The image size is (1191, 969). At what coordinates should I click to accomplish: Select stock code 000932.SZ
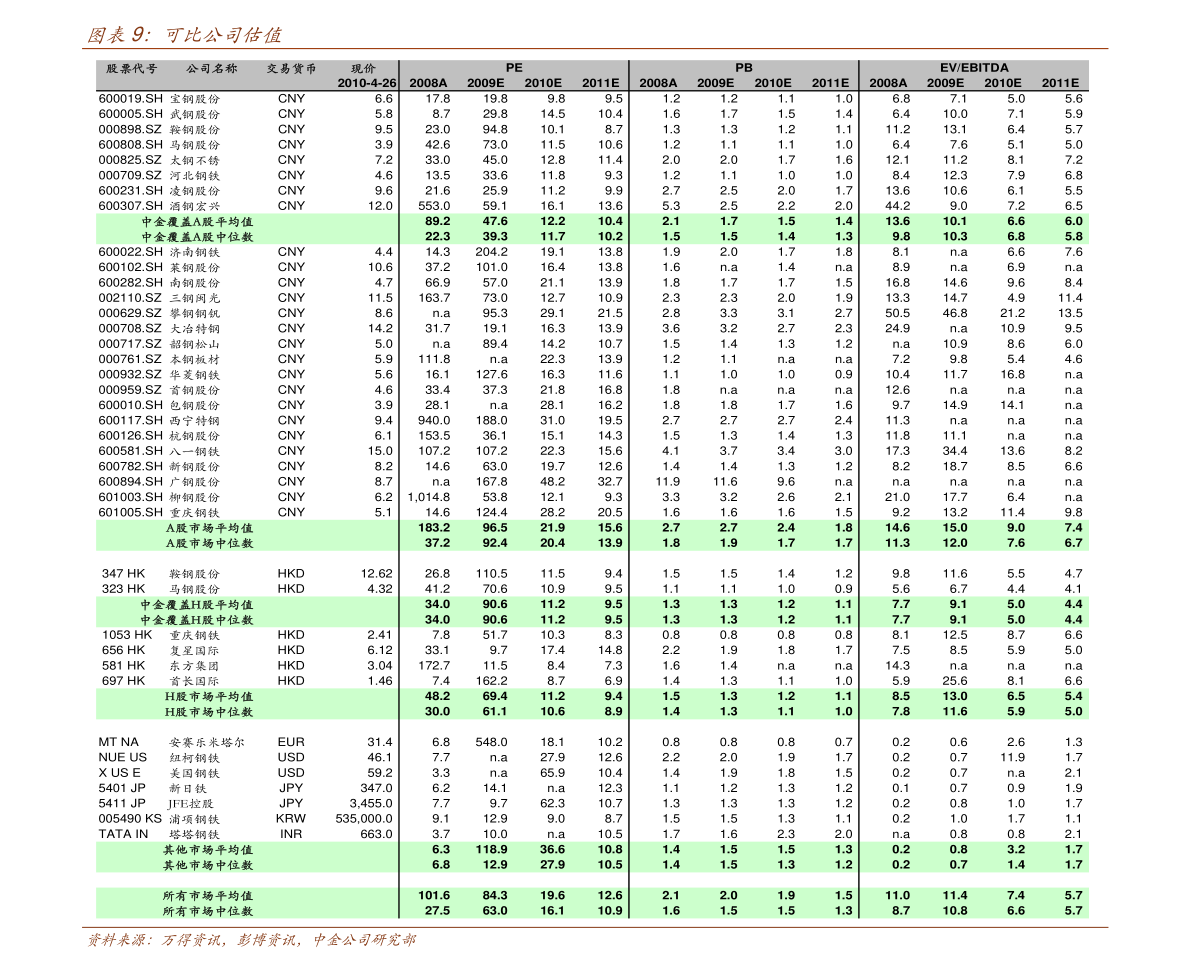pyautogui.click(x=131, y=374)
